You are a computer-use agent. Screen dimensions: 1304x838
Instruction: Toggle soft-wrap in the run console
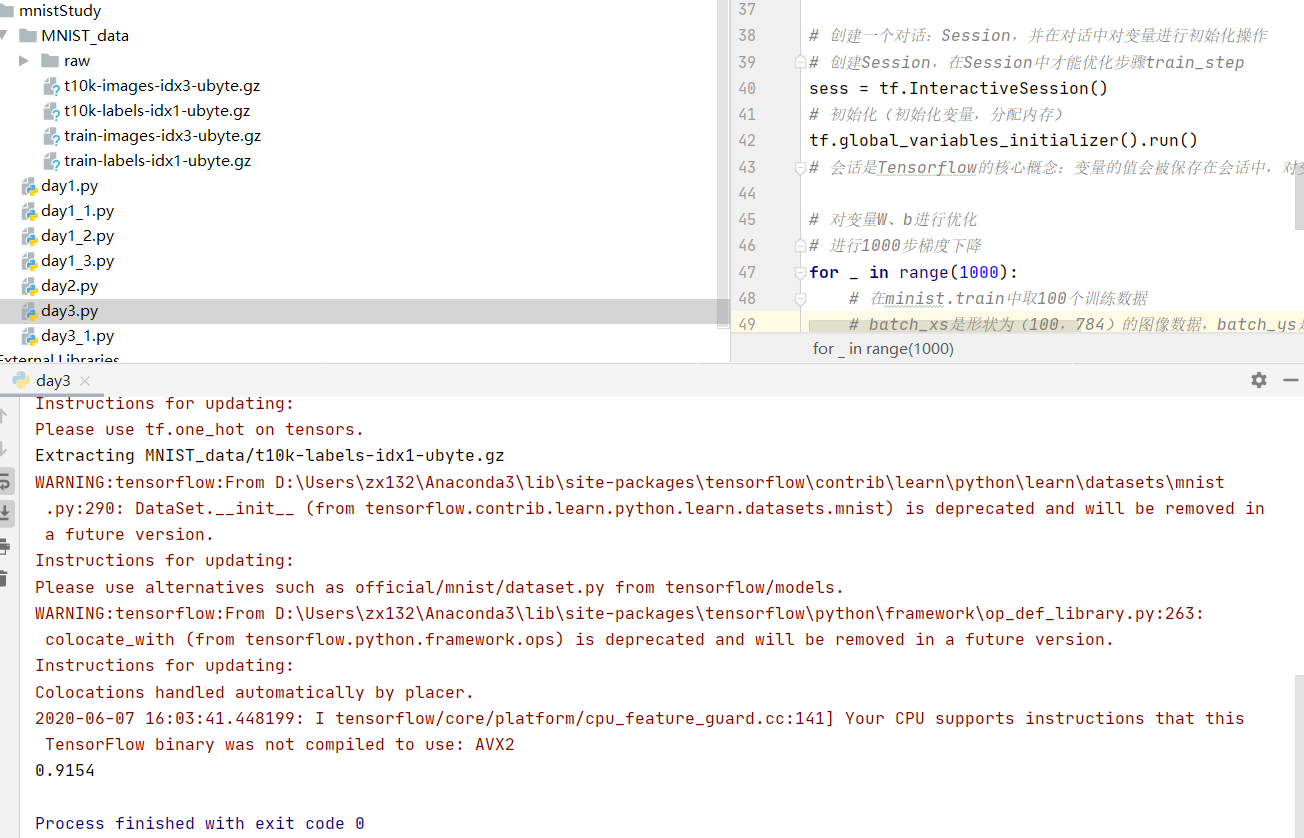(5, 481)
